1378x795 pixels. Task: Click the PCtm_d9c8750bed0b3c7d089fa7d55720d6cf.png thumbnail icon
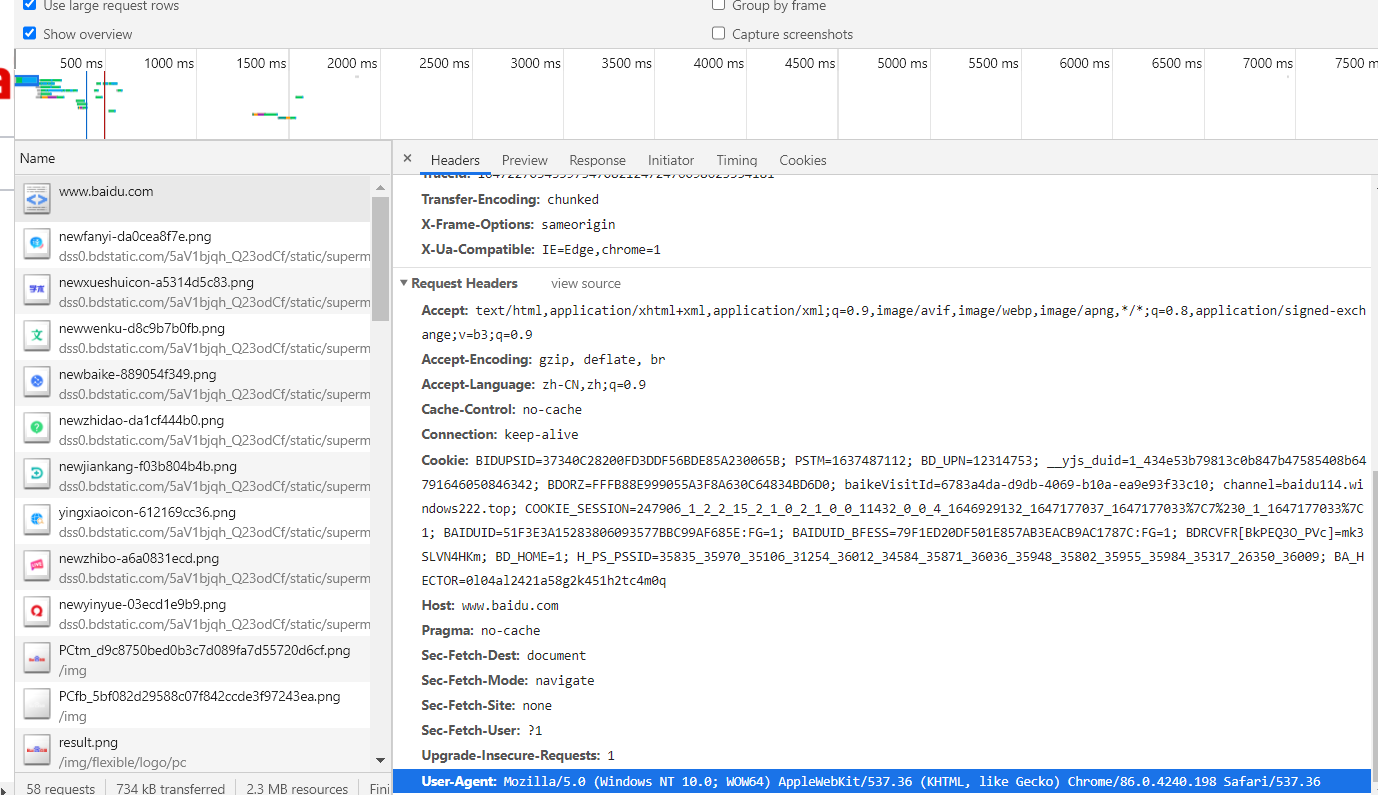37,658
